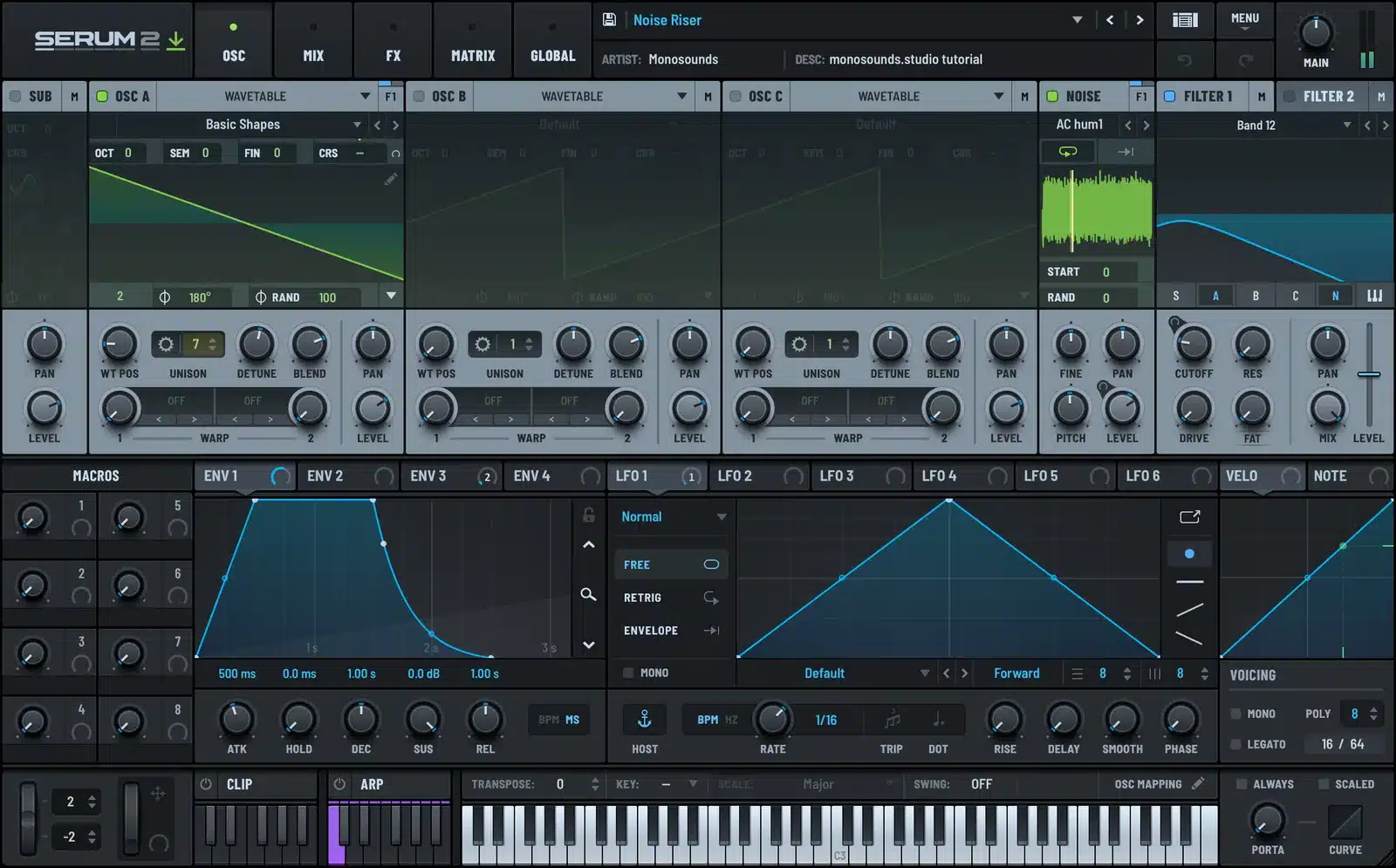The image size is (1396, 868).
Task: Click the envelope zoom magnifier icon
Action: click(589, 594)
